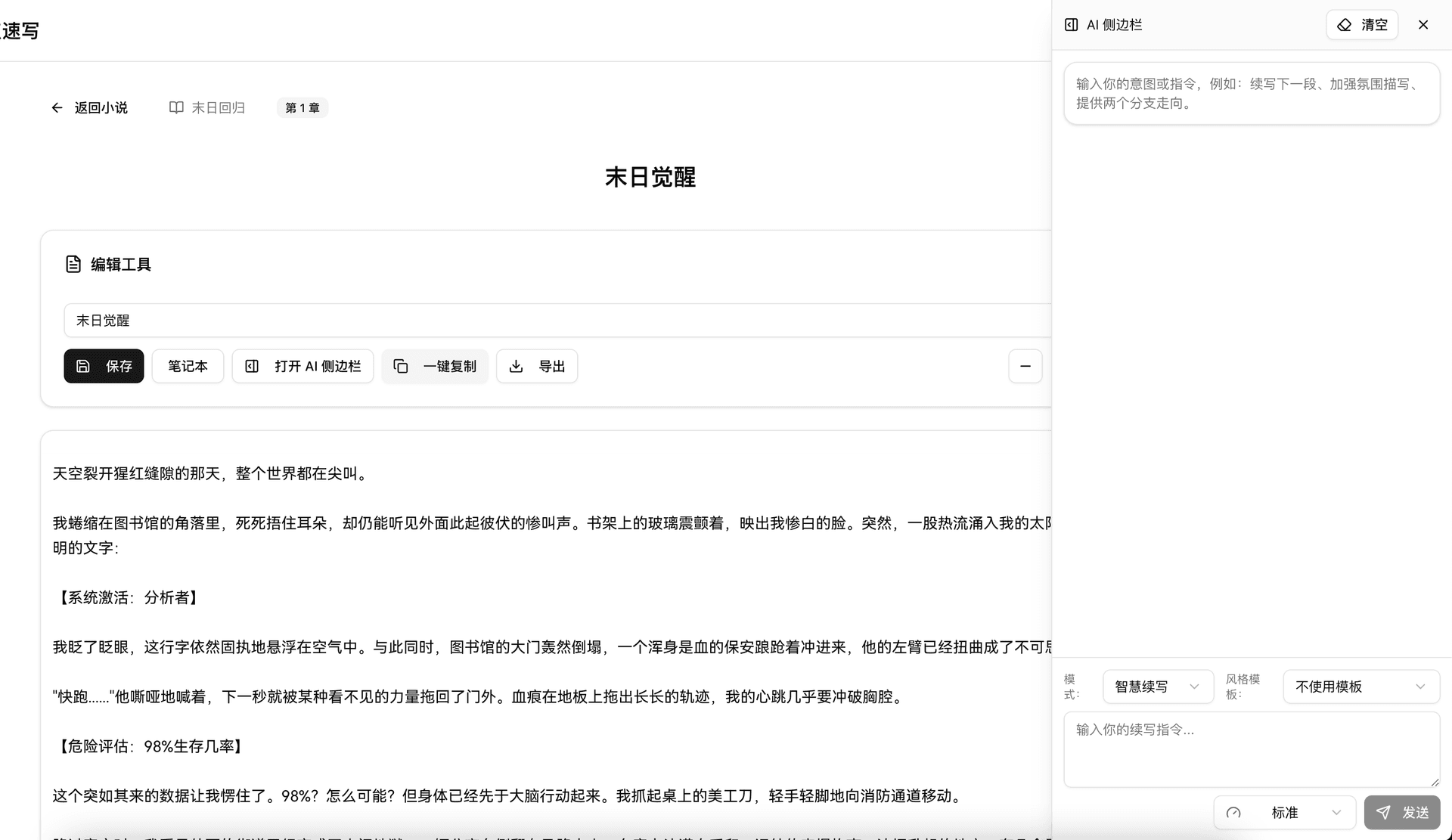
Task: Open the 笔记本 notebook panel
Action: pos(188,366)
